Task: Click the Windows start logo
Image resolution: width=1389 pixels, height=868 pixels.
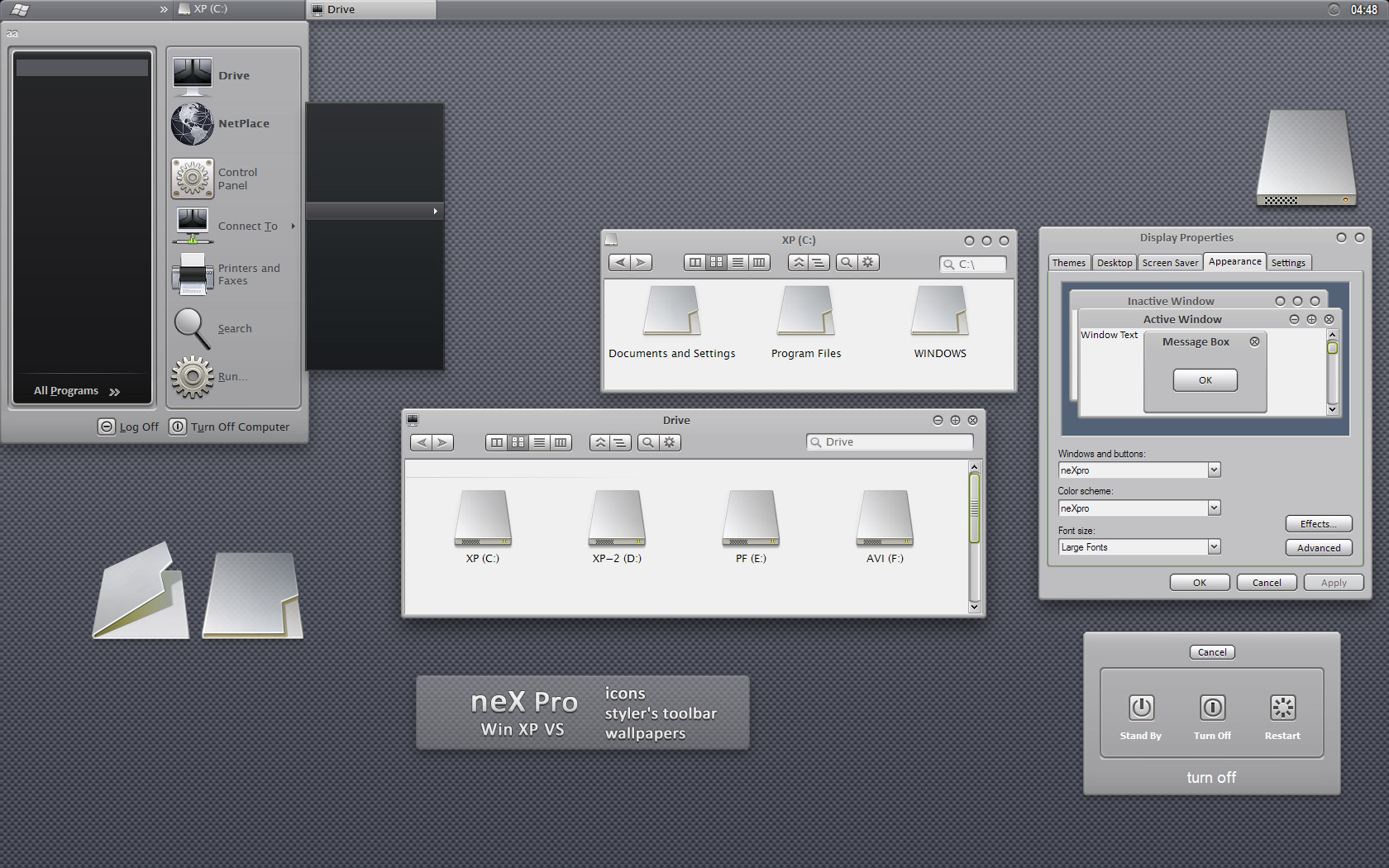Action: 20,10
